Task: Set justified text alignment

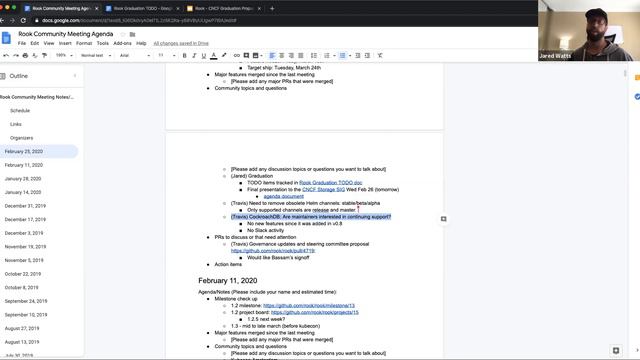Action: click(x=301, y=56)
